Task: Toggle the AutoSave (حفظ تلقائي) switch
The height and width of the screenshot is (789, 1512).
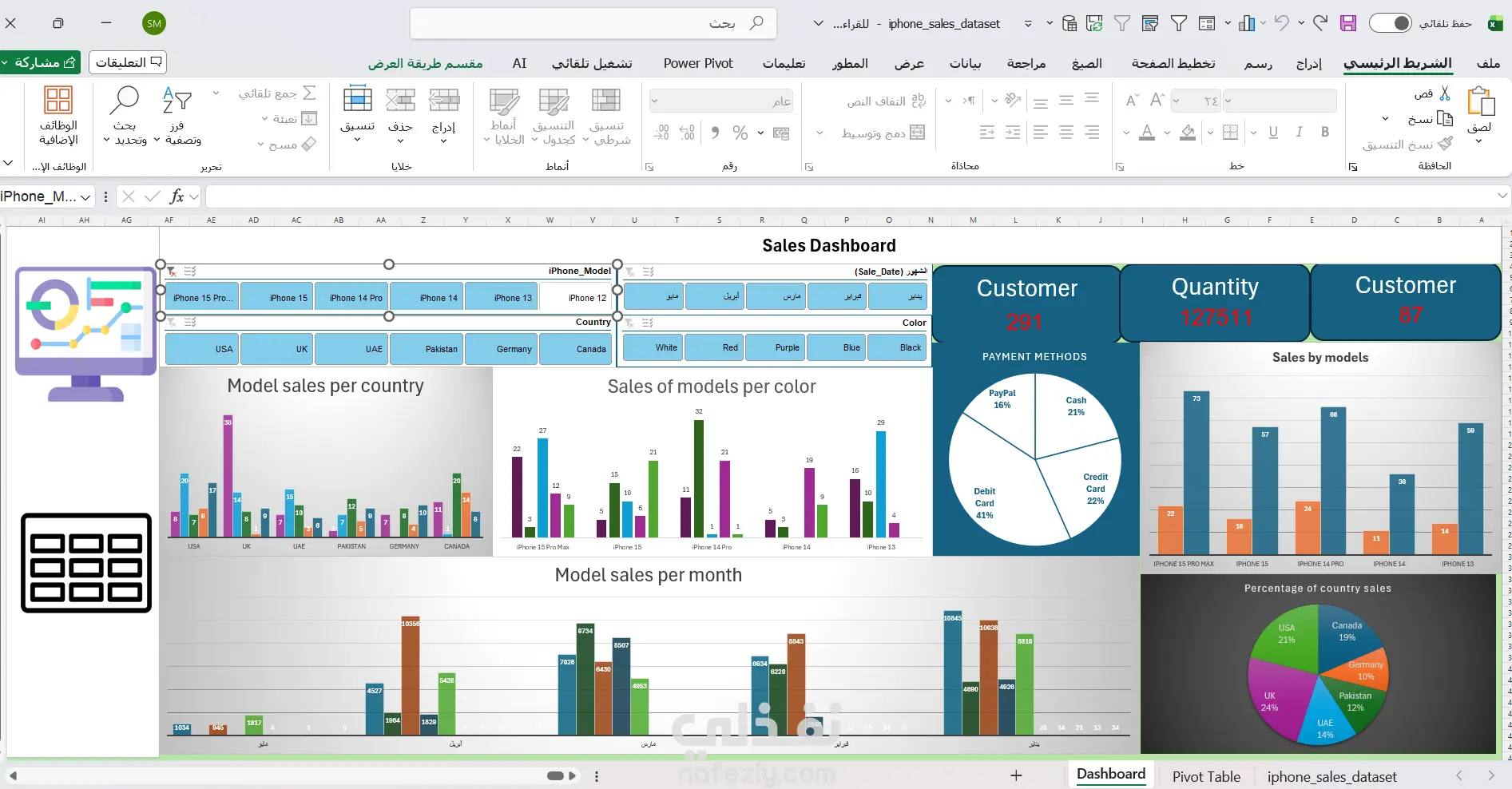Action: tap(1391, 23)
